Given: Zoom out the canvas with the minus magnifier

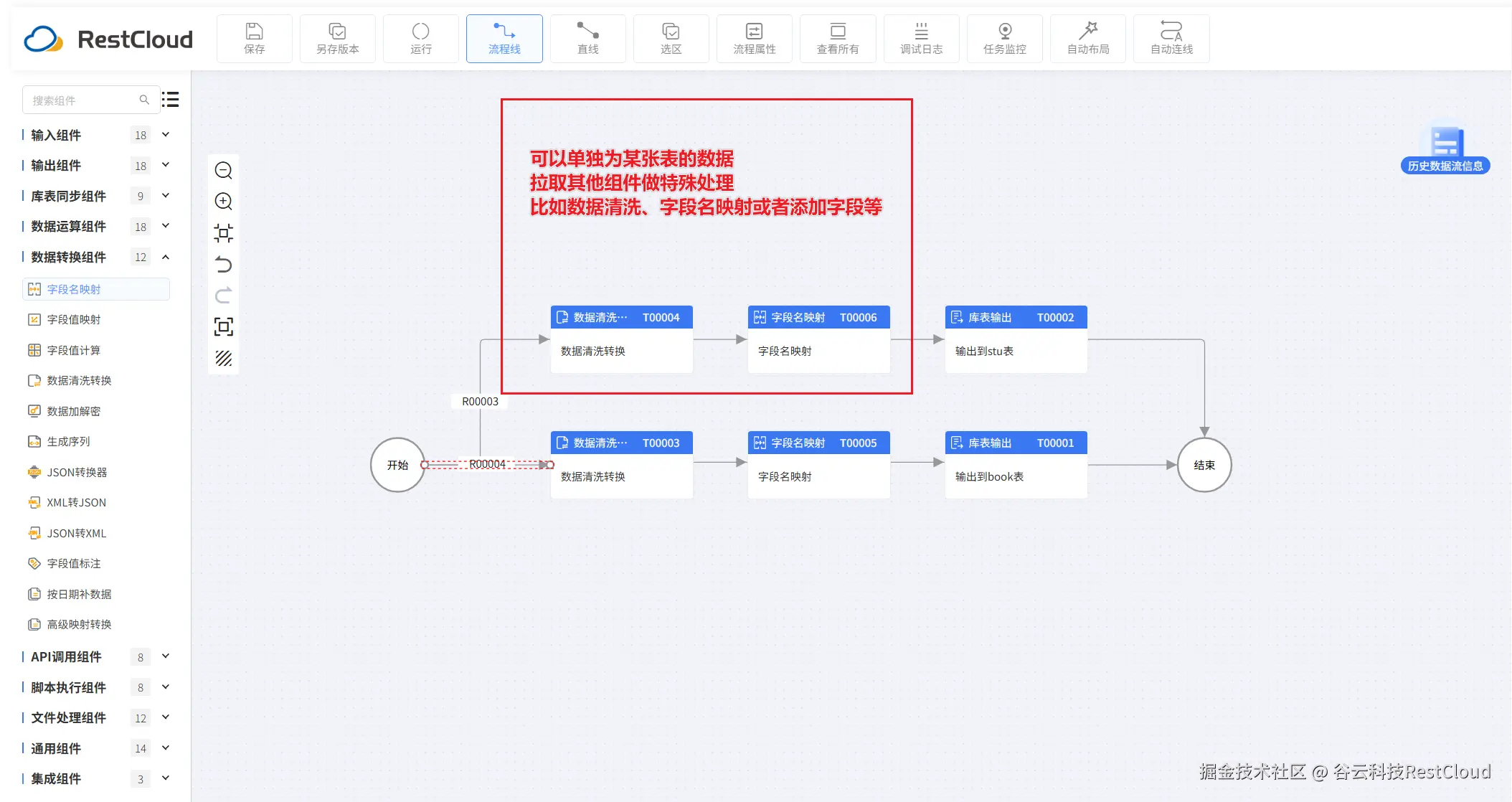Looking at the screenshot, I should click(224, 170).
